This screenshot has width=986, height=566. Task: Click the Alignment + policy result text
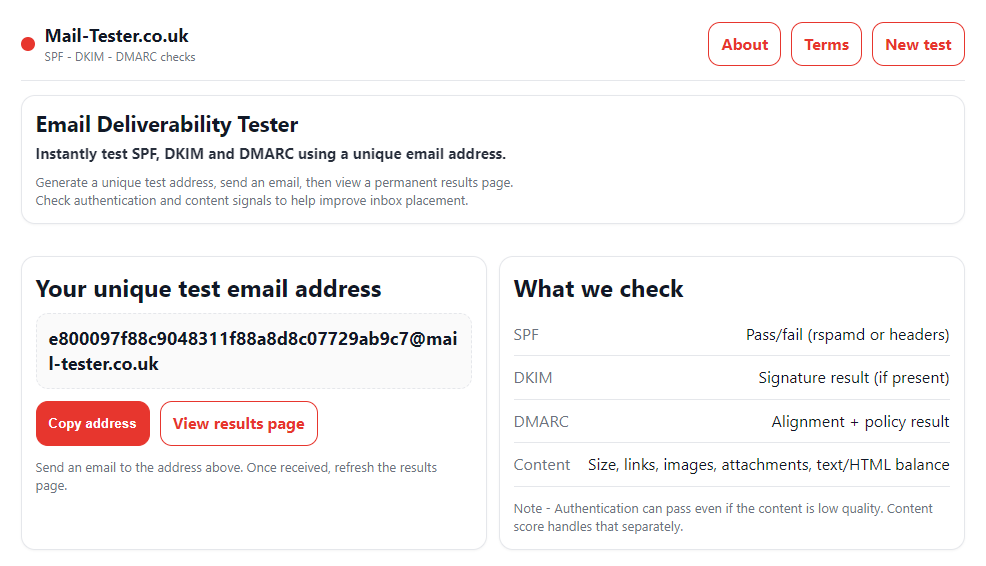click(860, 422)
